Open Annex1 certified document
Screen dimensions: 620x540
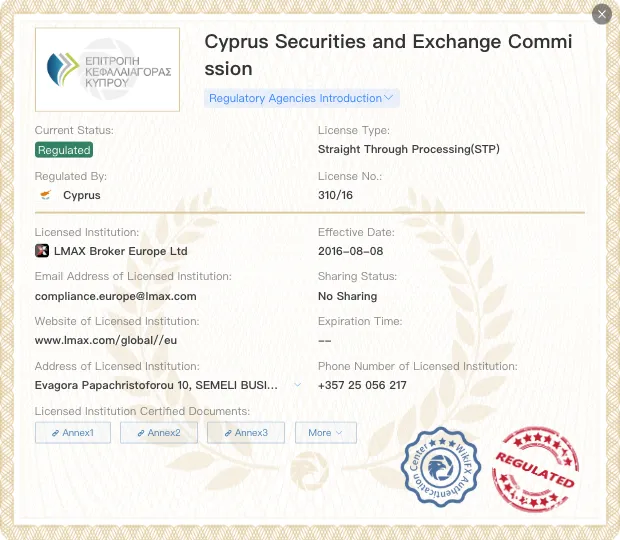pos(73,433)
